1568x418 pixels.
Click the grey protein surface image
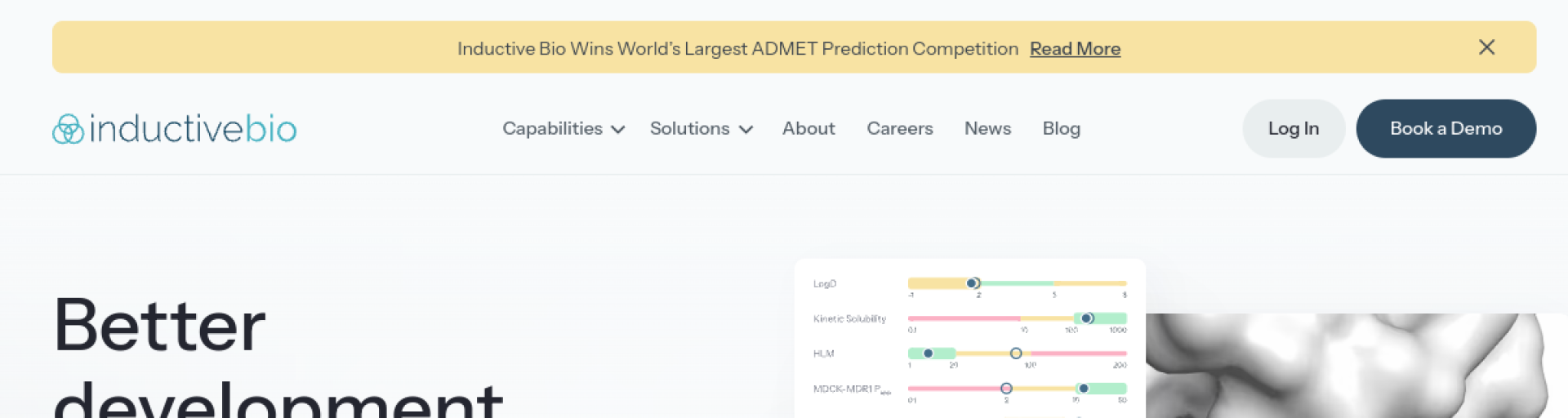1347,366
